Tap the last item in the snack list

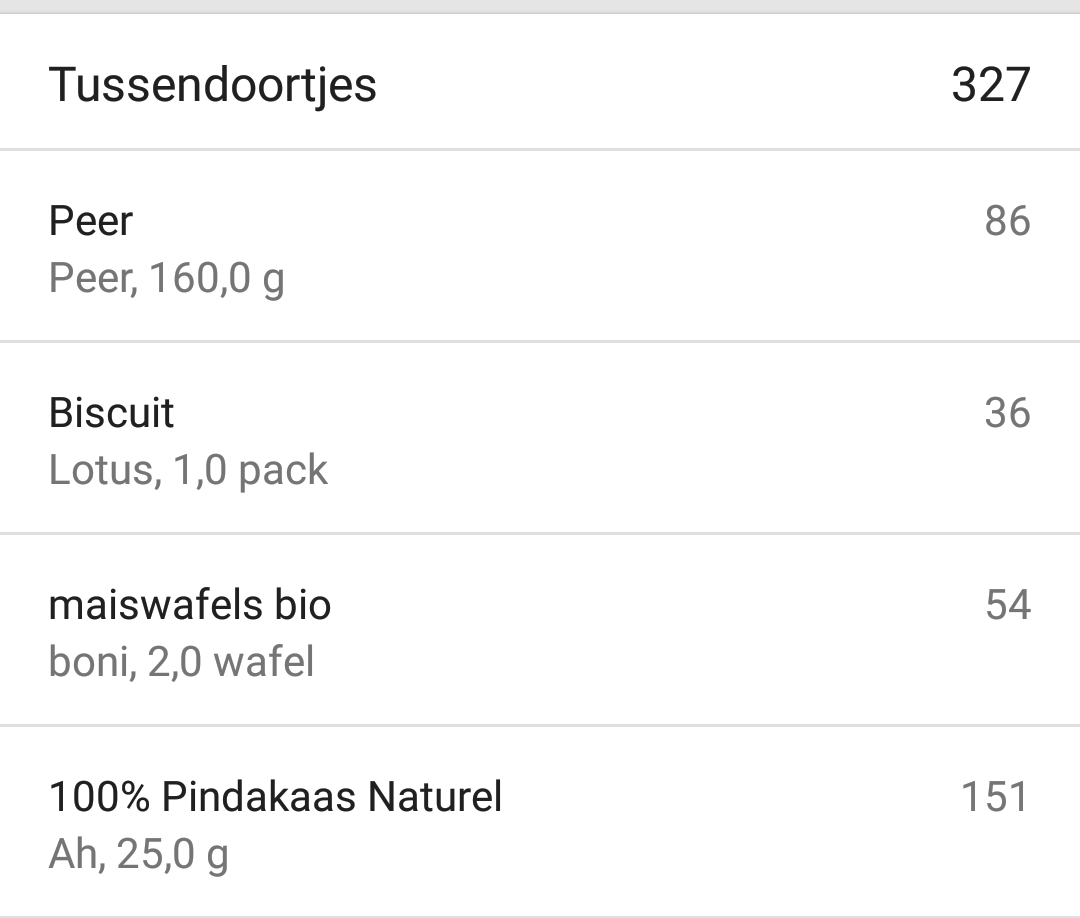(540, 820)
